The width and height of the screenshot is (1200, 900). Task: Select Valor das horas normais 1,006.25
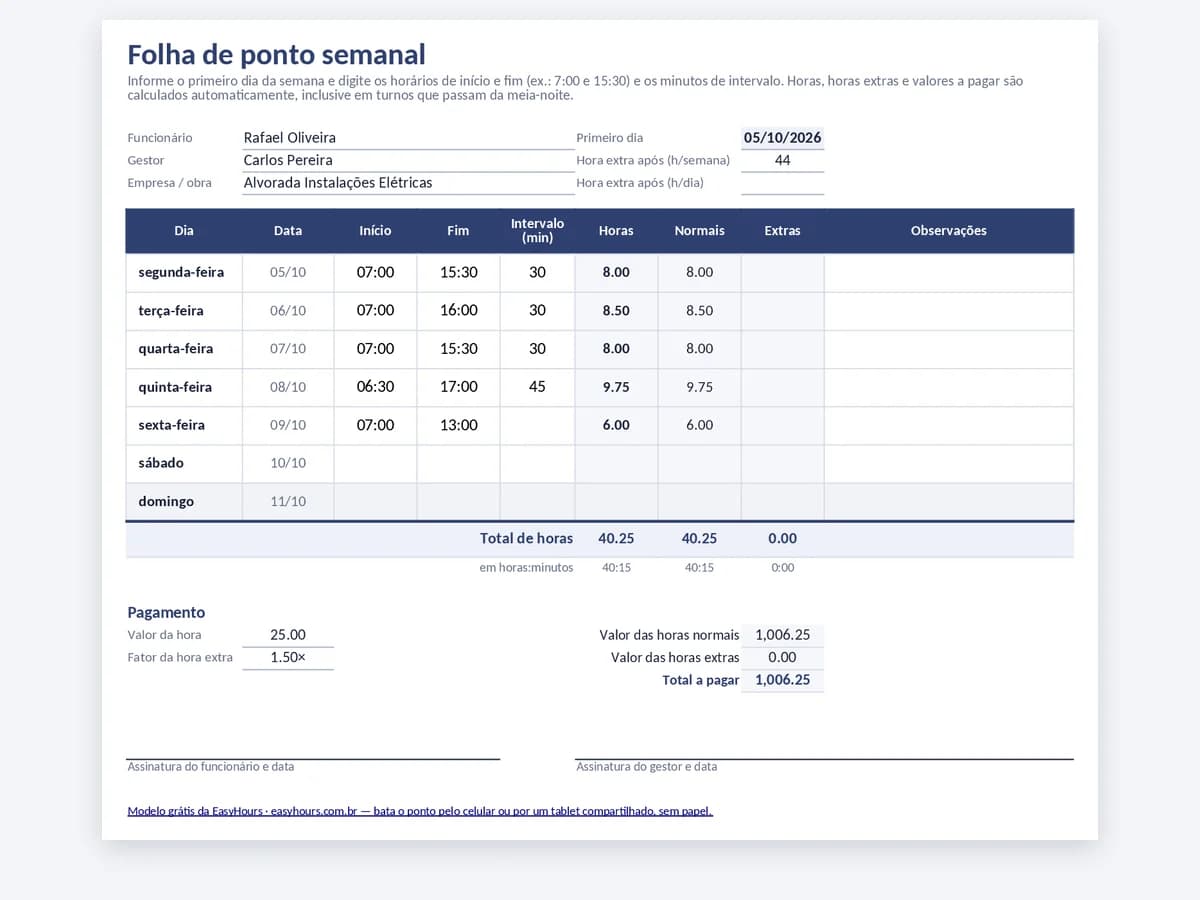pos(782,635)
